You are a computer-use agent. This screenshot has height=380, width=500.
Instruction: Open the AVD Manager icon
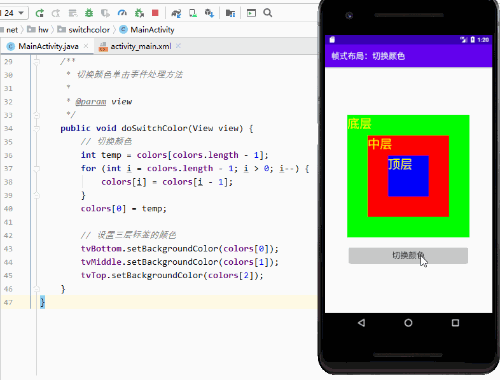click(x=193, y=13)
